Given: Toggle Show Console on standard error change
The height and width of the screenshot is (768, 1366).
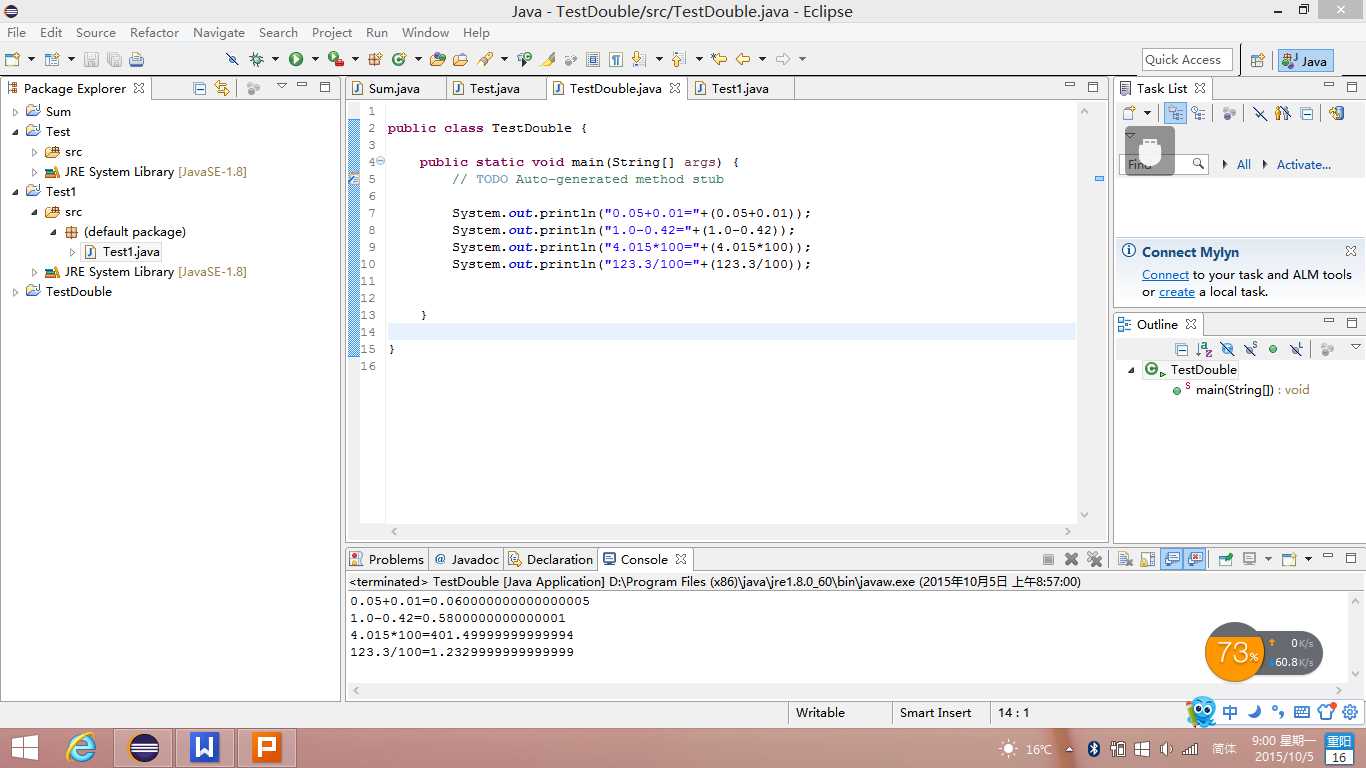Looking at the screenshot, I should point(1194,560).
